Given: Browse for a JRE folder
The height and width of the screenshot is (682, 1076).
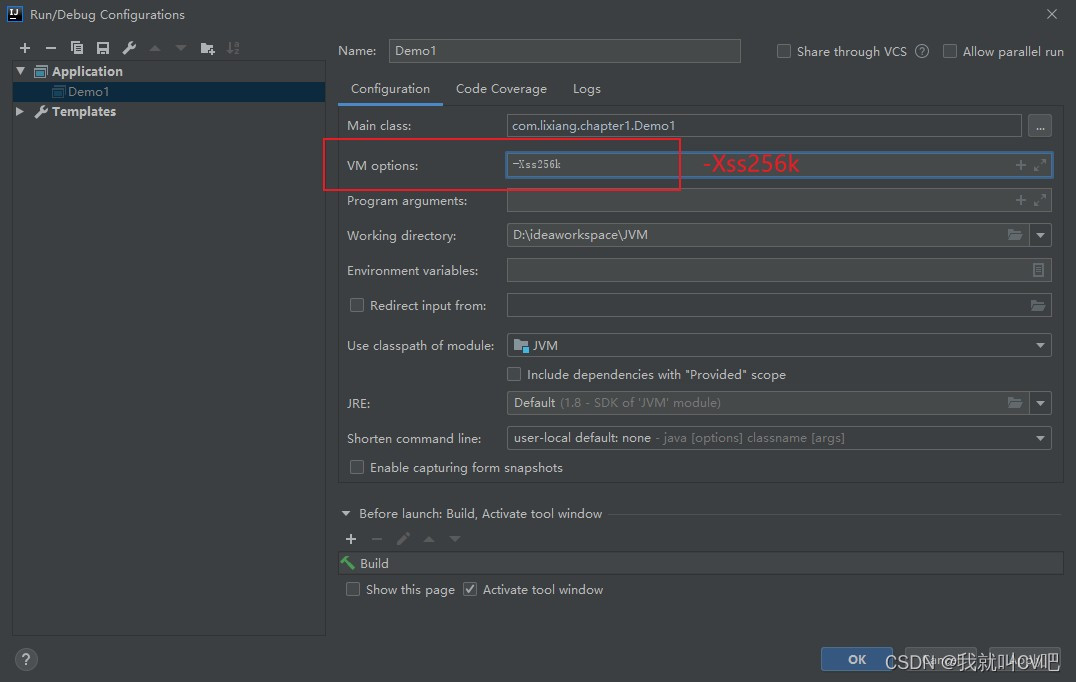Looking at the screenshot, I should click(1015, 403).
